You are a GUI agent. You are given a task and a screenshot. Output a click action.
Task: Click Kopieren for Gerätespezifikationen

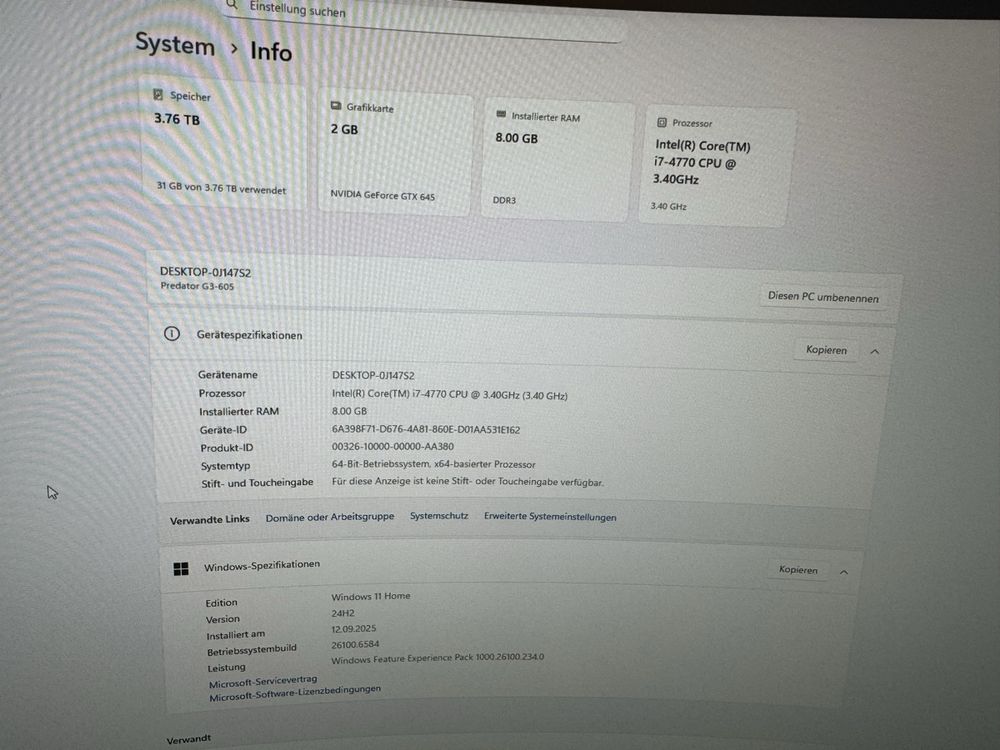[x=825, y=350]
